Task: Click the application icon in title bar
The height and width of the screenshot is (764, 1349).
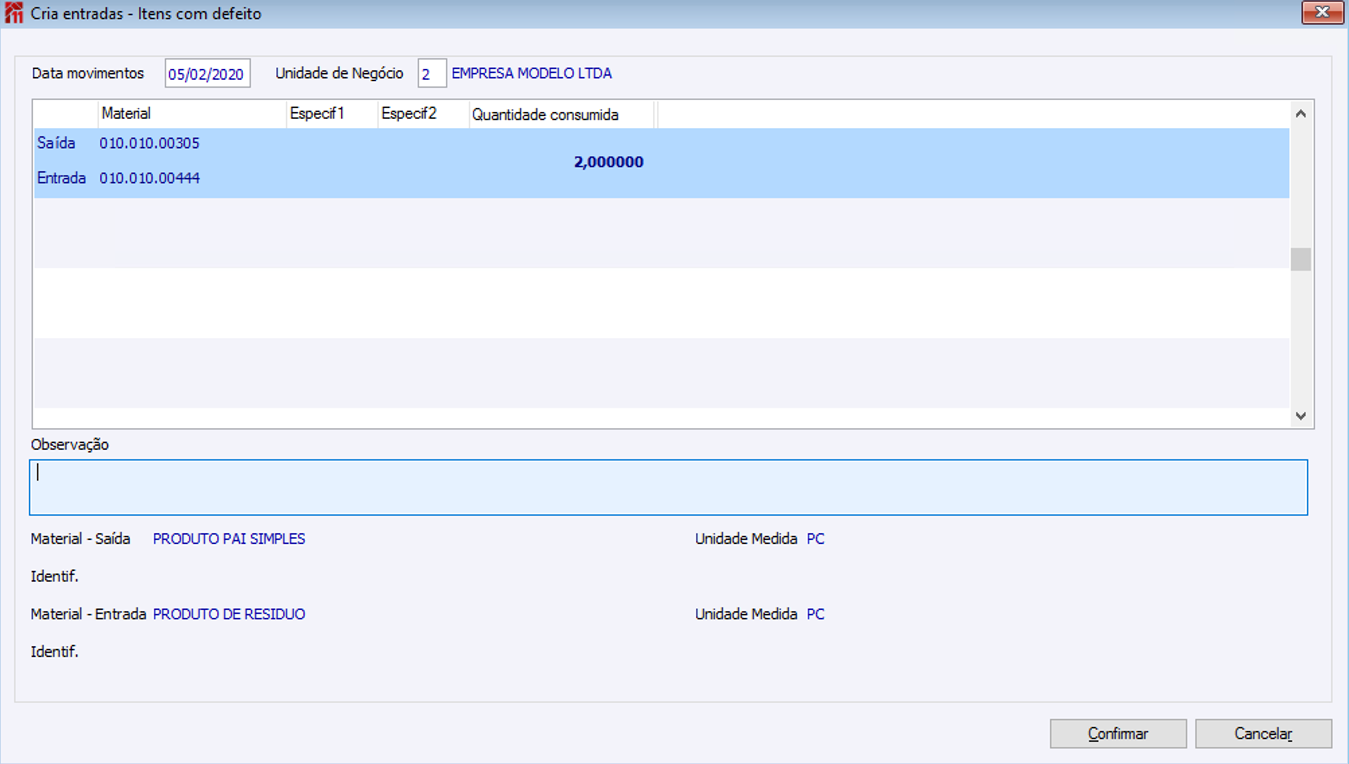Action: click(14, 14)
